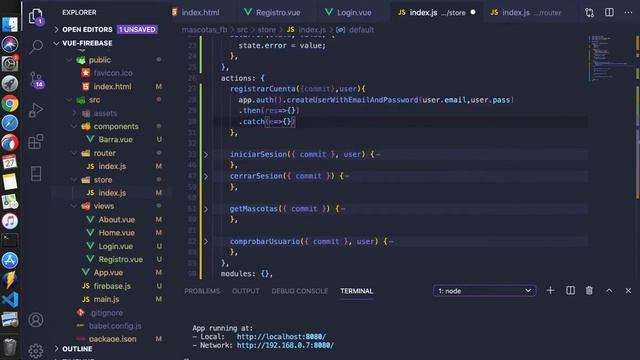Open the Search view icon
The image size is (640, 360).
pyautogui.click(x=36, y=46)
